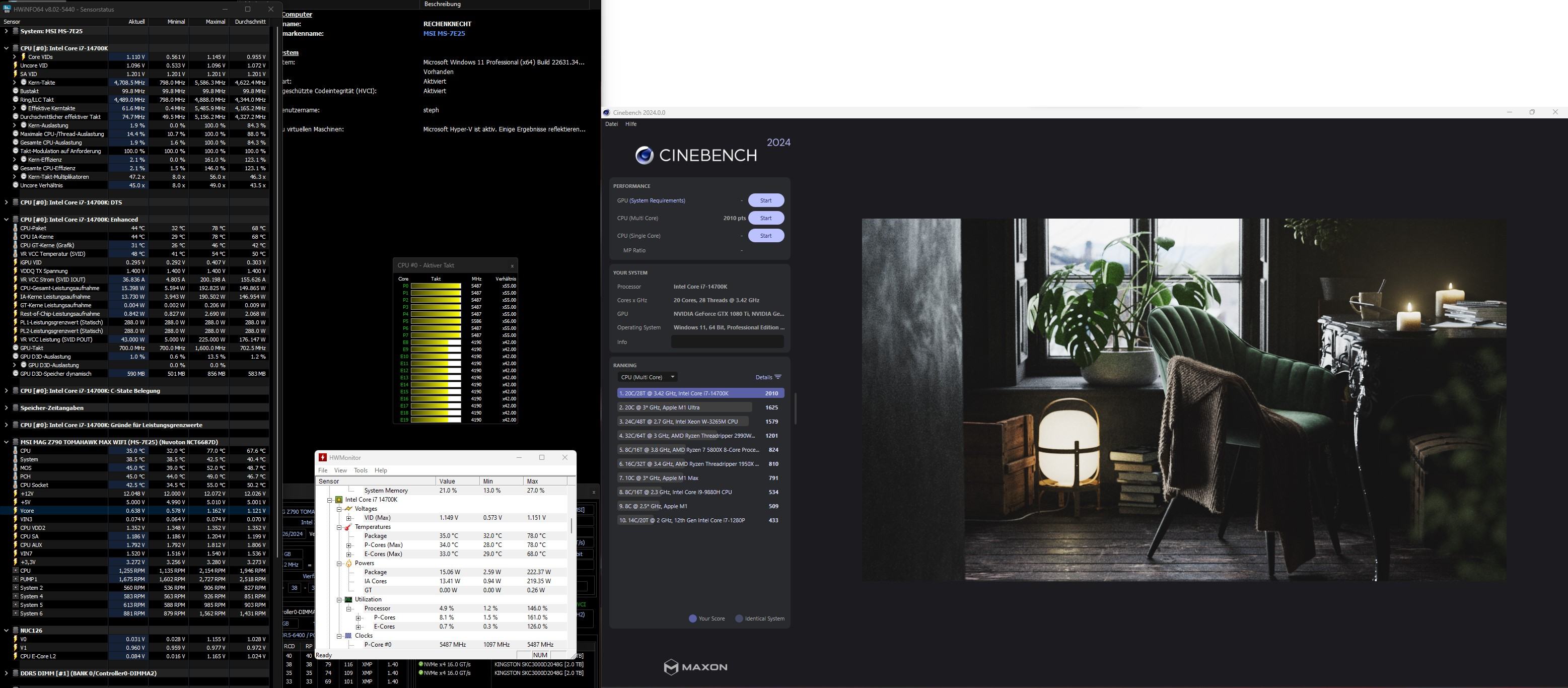Open the Help menu in HWMonitor
1568x688 pixels.
coord(381,470)
